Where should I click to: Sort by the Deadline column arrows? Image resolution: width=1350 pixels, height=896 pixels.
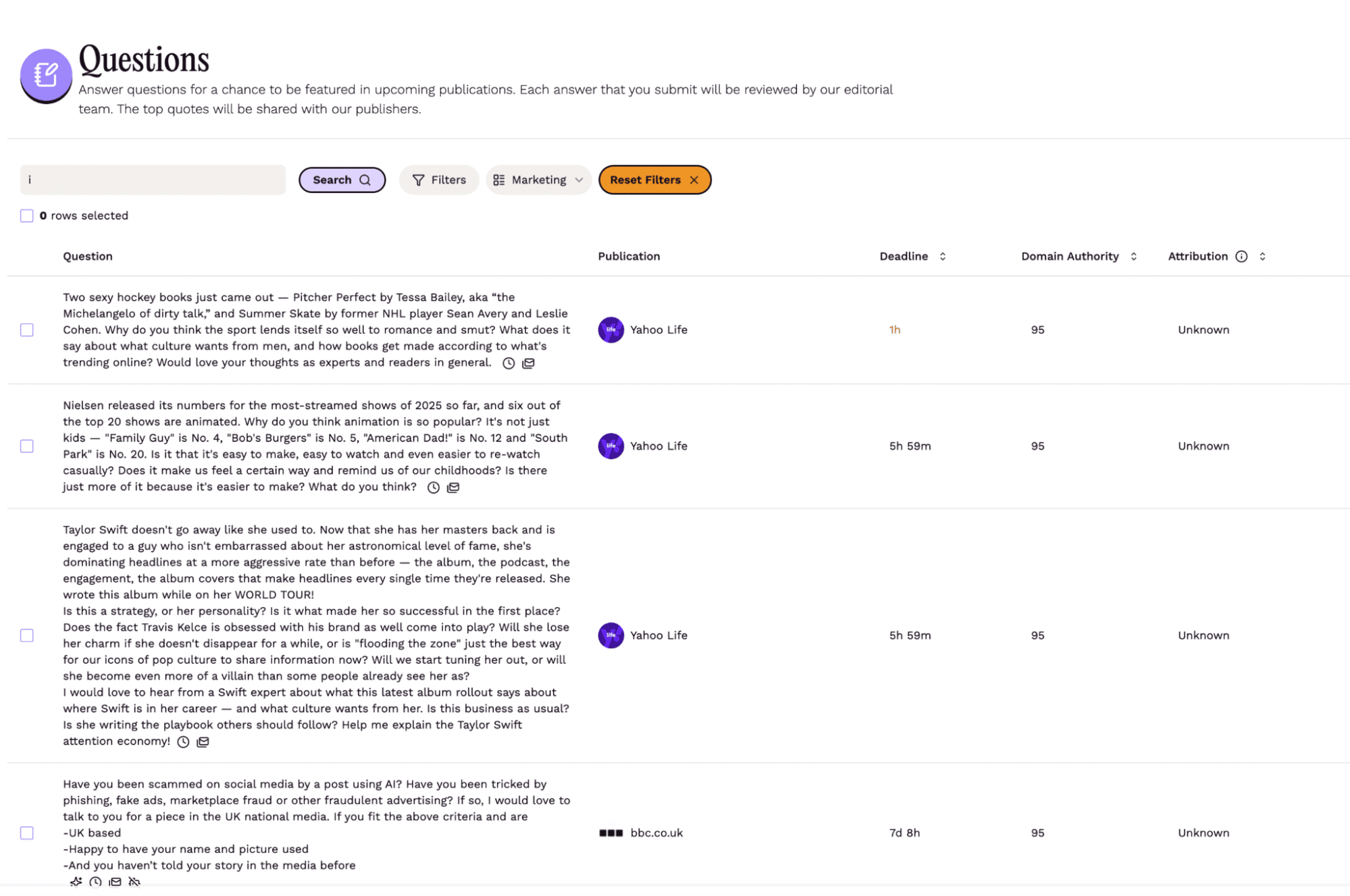coord(943,257)
